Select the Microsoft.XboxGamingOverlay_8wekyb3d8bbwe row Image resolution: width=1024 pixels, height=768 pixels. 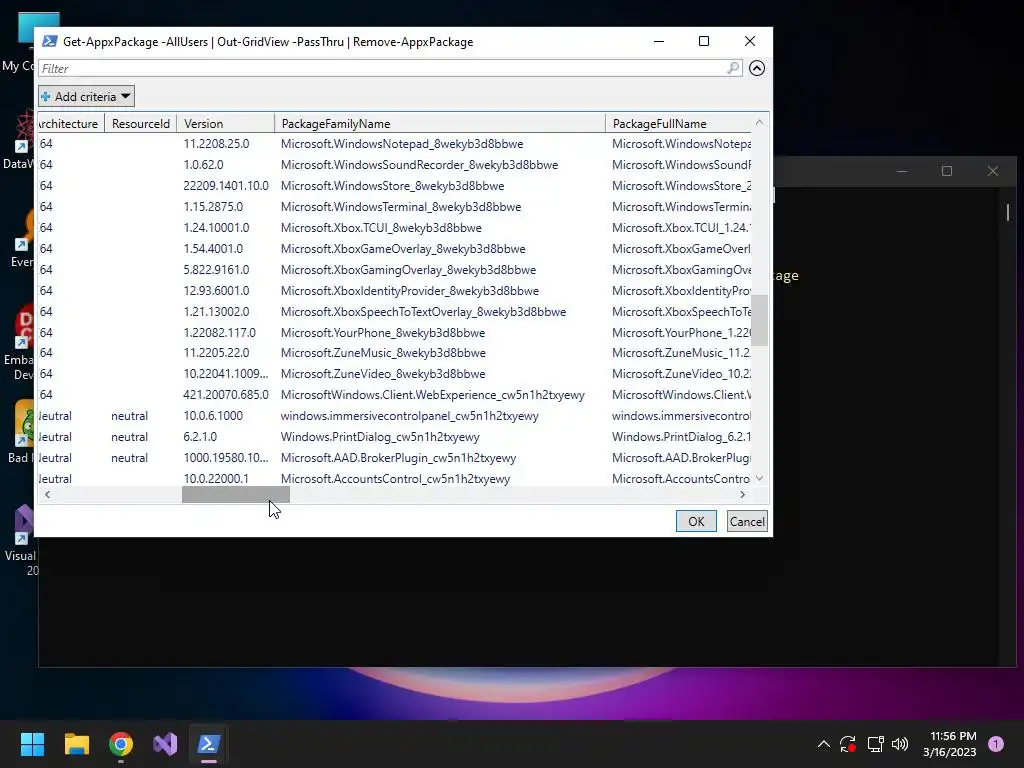[x=394, y=269]
